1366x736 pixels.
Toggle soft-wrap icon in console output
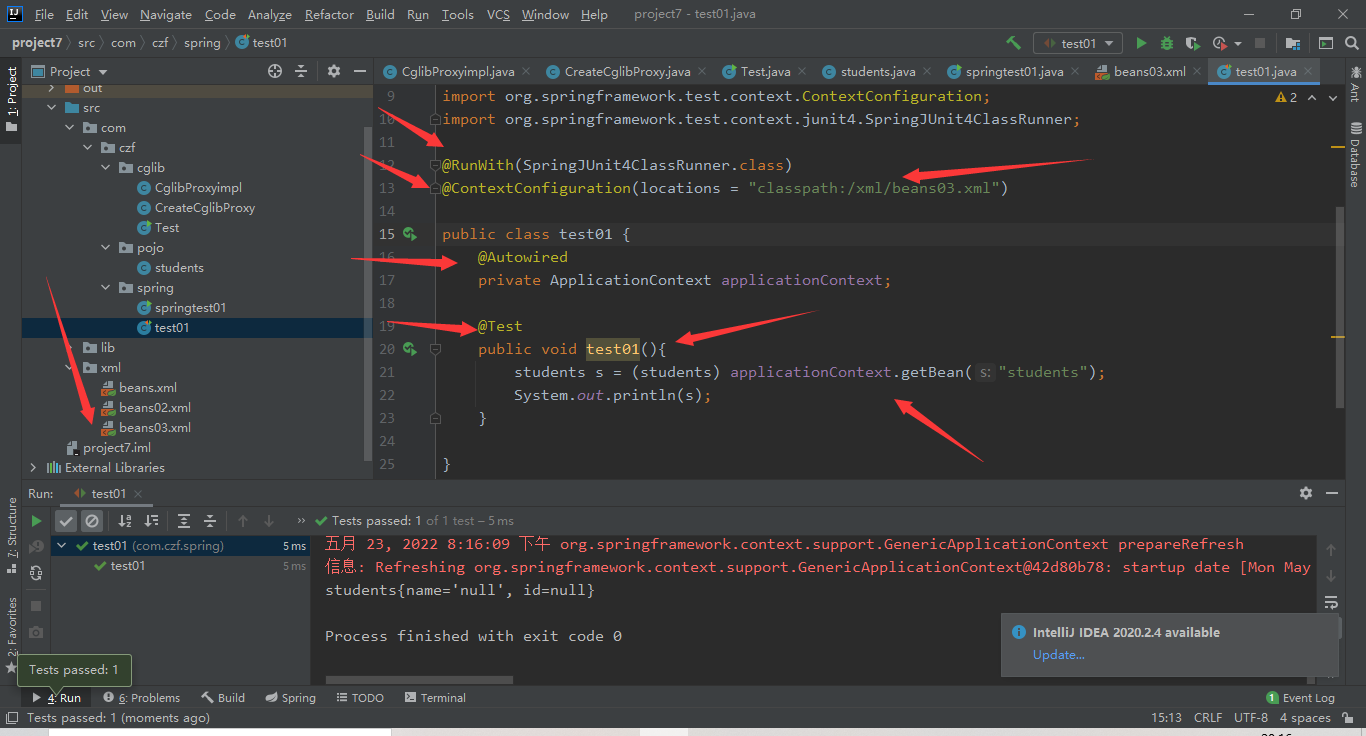[x=1331, y=601]
